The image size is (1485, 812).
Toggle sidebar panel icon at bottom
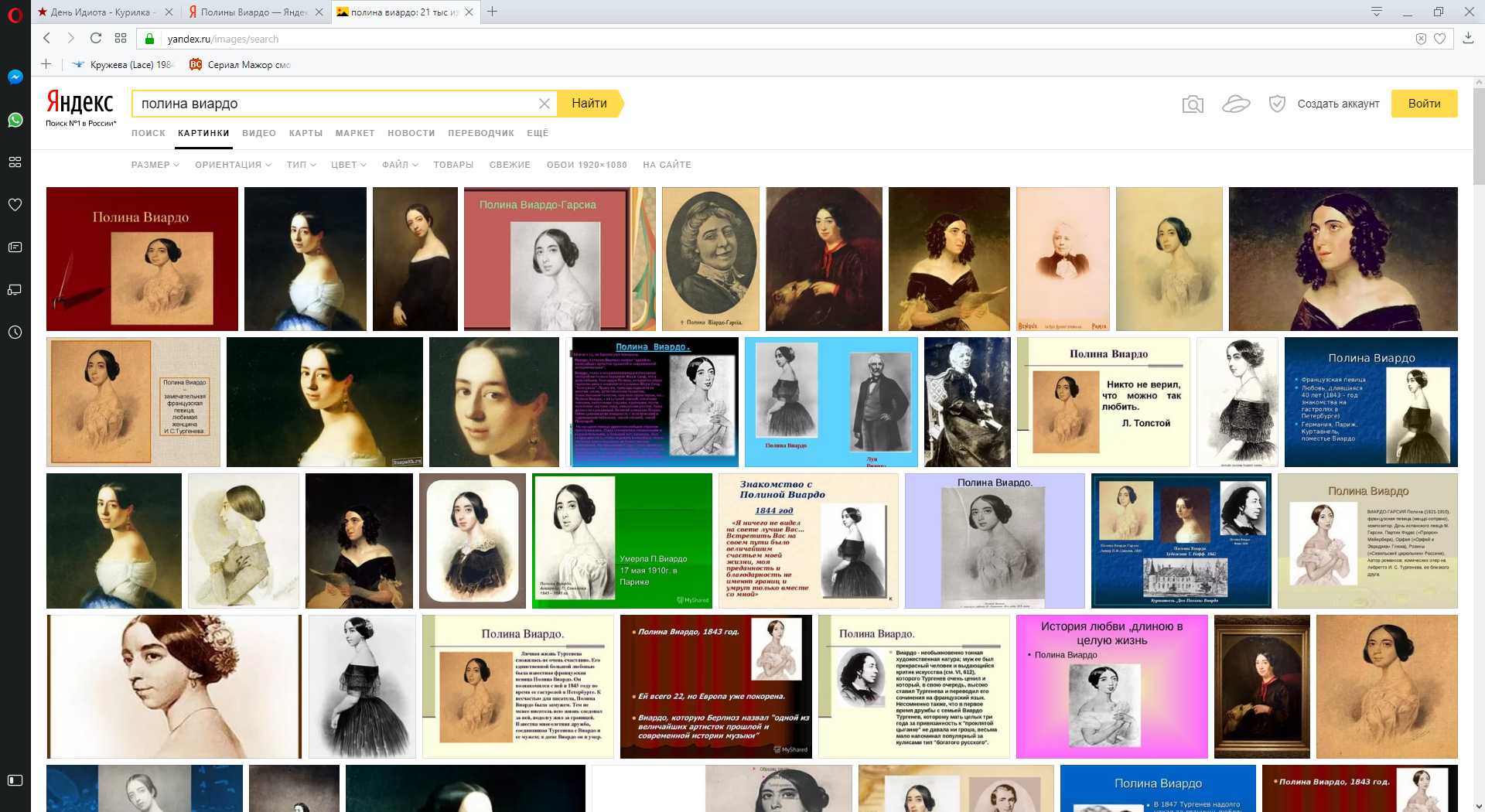pyautogui.click(x=15, y=780)
